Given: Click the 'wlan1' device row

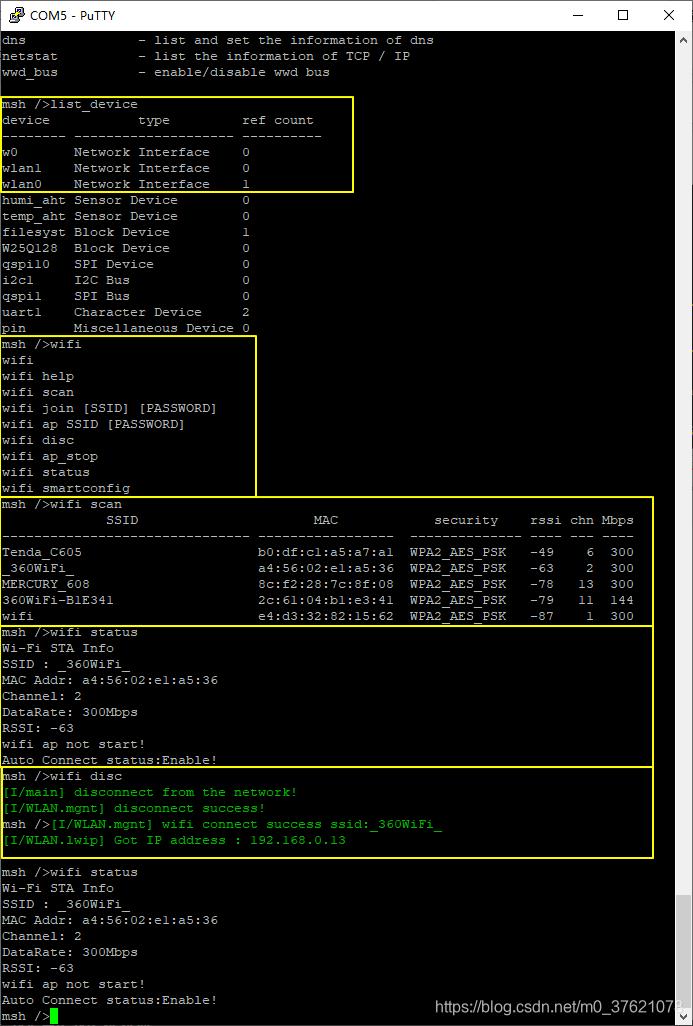Looking at the screenshot, I should [x=126, y=168].
